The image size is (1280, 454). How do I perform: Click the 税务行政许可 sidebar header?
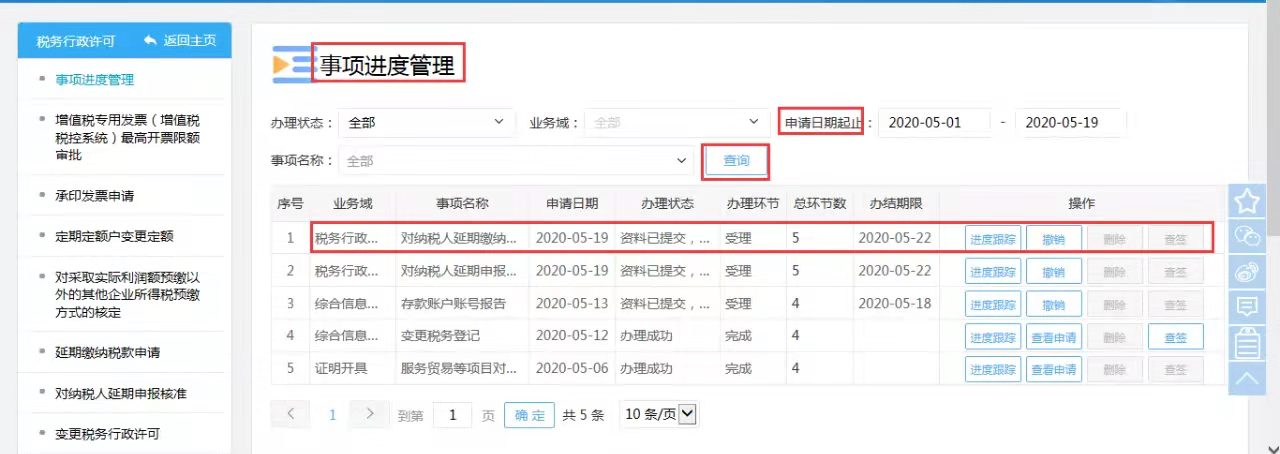(x=76, y=41)
